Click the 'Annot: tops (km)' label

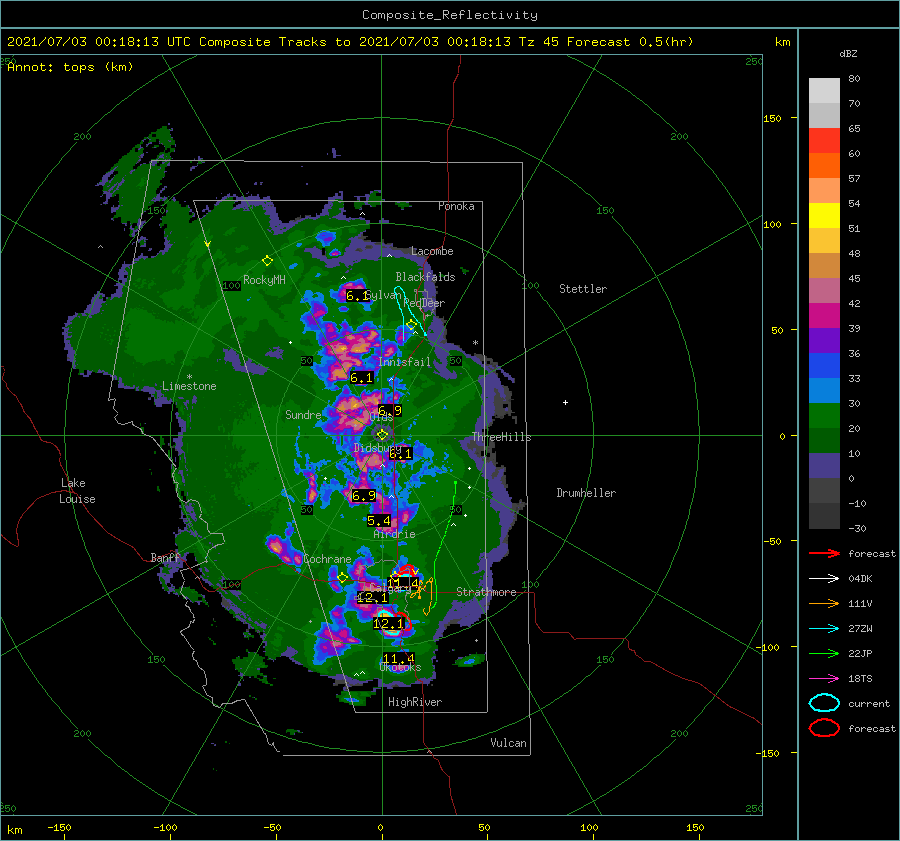[x=70, y=67]
